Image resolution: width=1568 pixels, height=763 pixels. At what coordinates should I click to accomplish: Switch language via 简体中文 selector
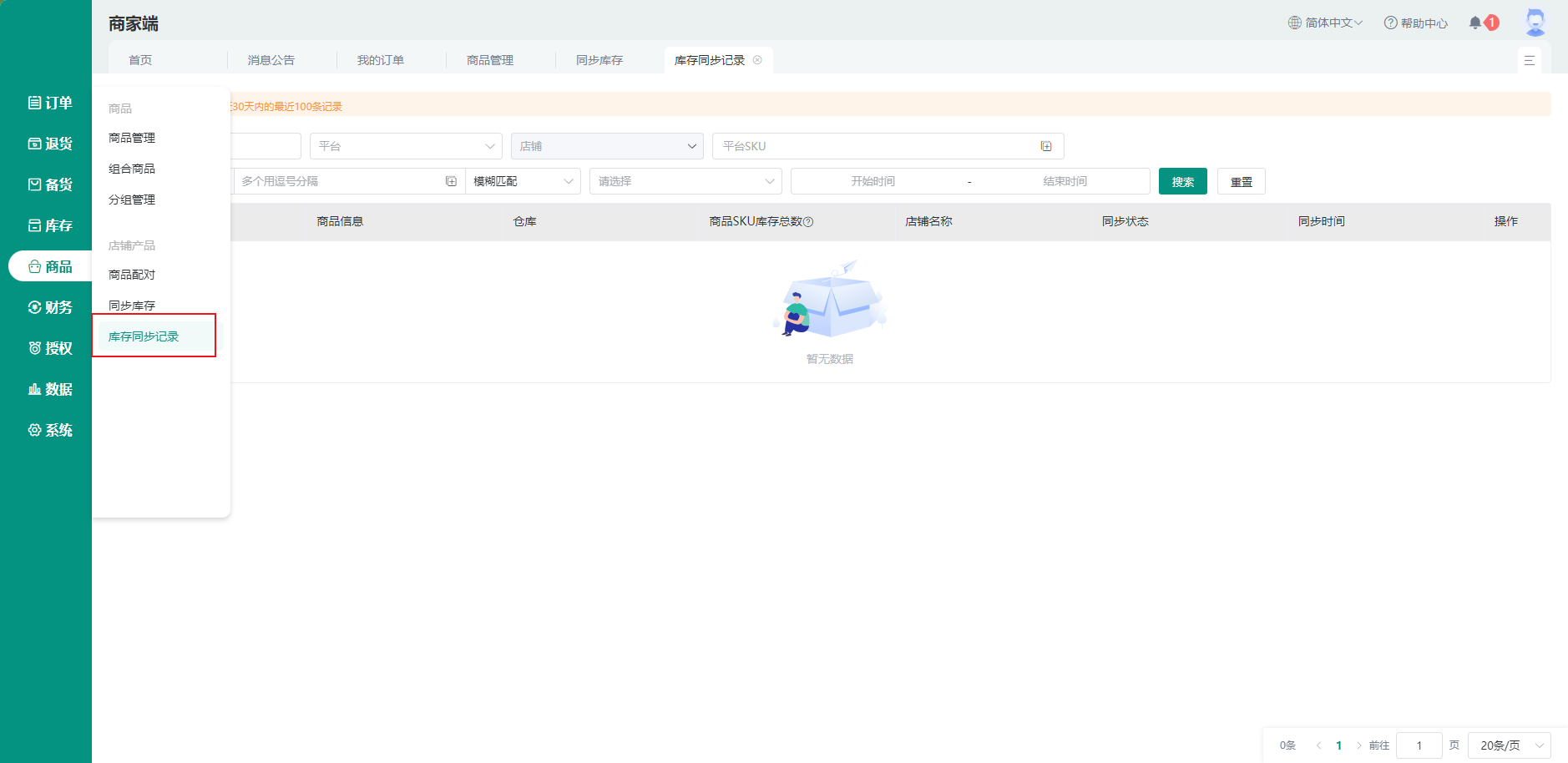(x=1326, y=23)
